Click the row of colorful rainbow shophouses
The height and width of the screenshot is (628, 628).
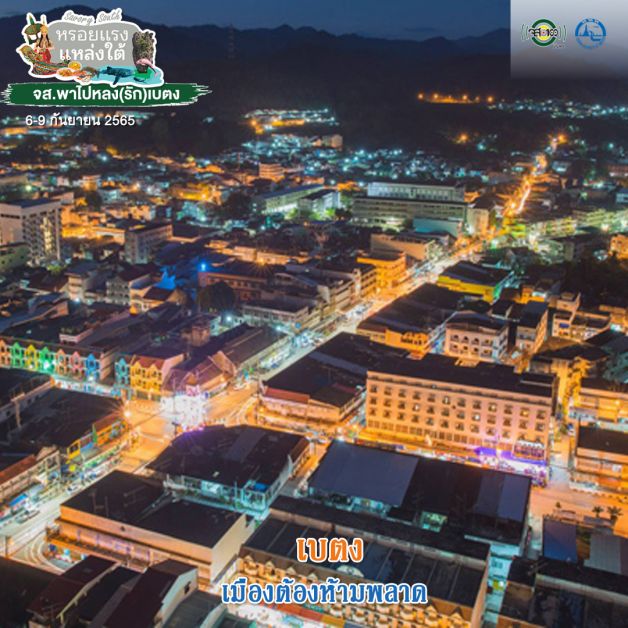coord(60,358)
